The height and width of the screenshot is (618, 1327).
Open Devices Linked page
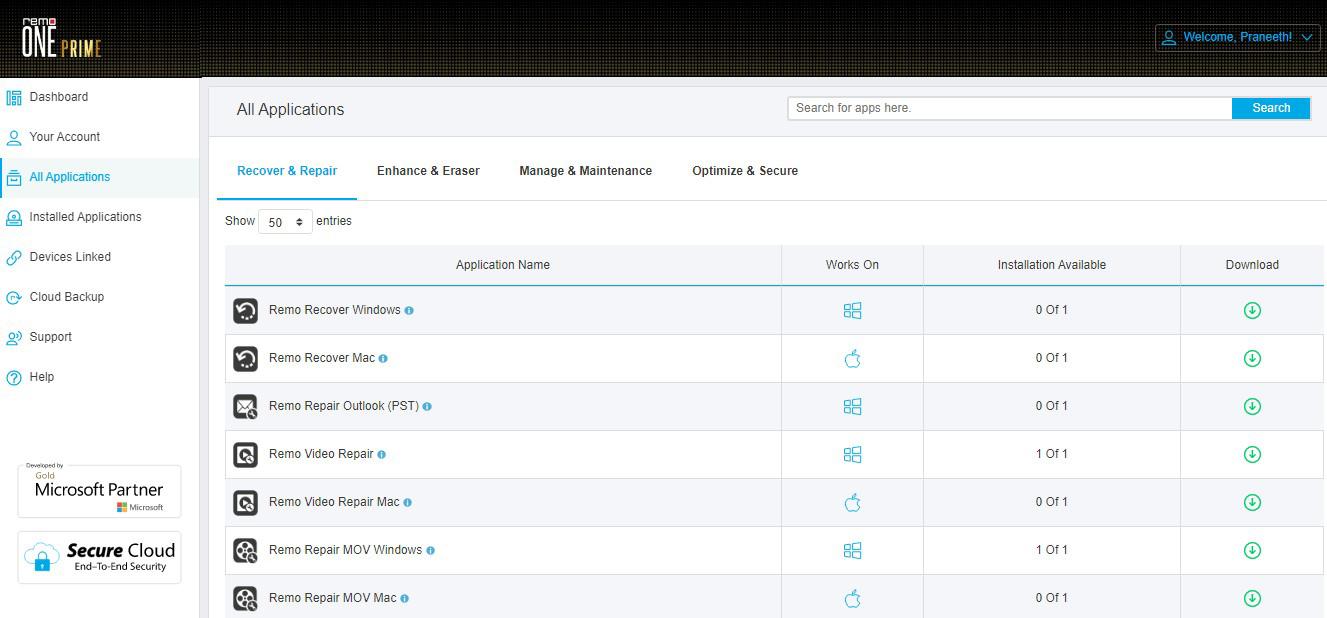tap(70, 257)
